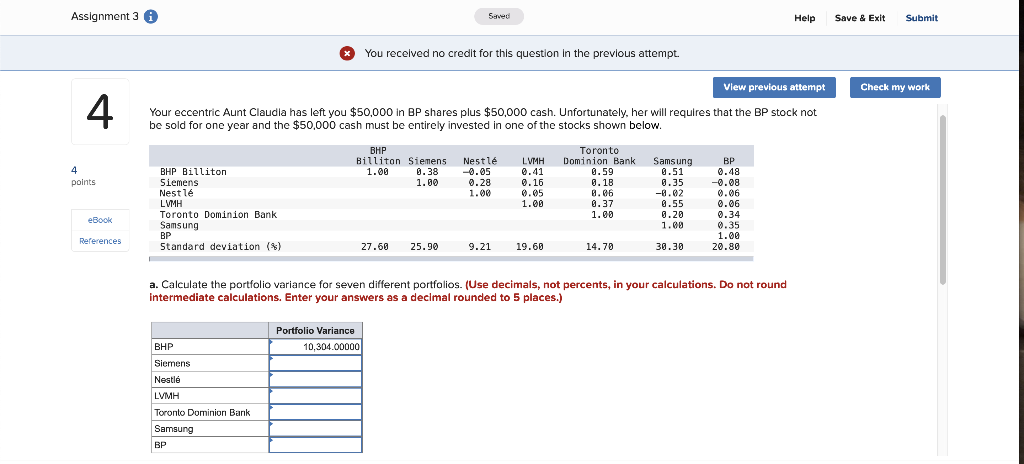Click the 25.90 standard deviation value

[x=424, y=247]
